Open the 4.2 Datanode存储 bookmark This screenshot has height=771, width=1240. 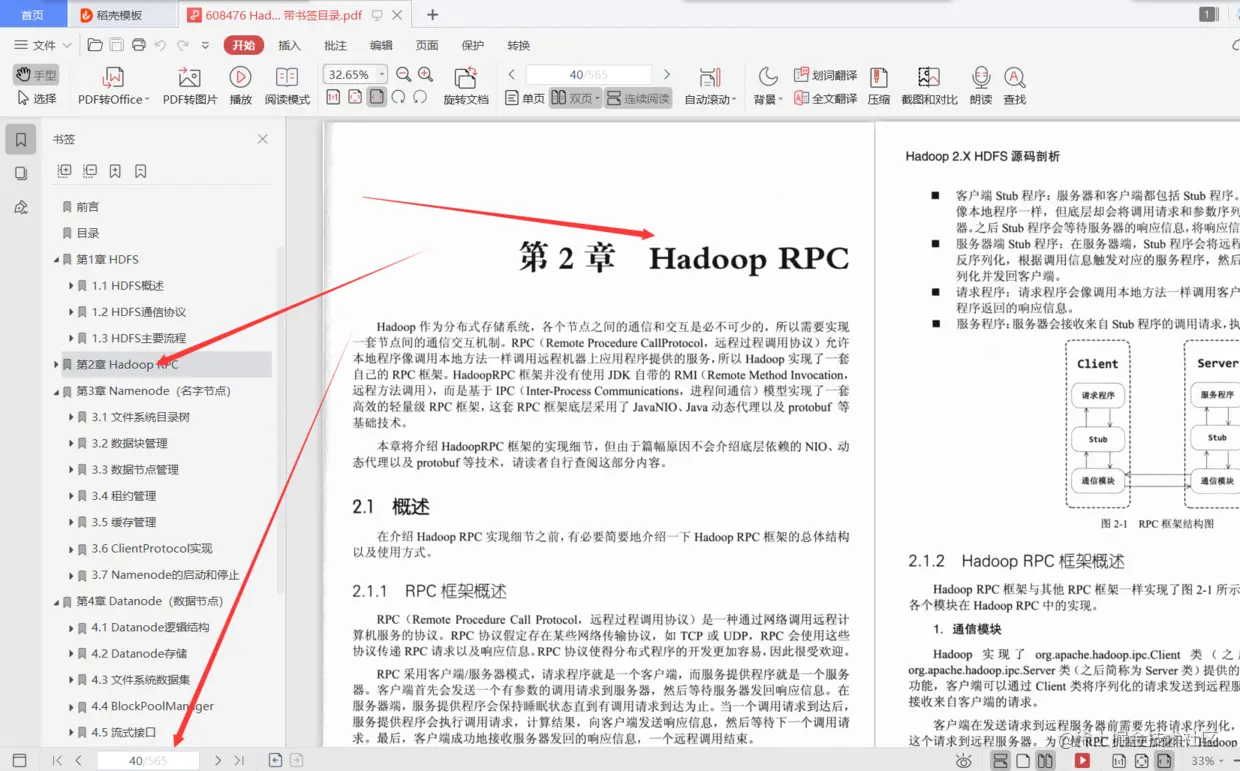pos(139,654)
